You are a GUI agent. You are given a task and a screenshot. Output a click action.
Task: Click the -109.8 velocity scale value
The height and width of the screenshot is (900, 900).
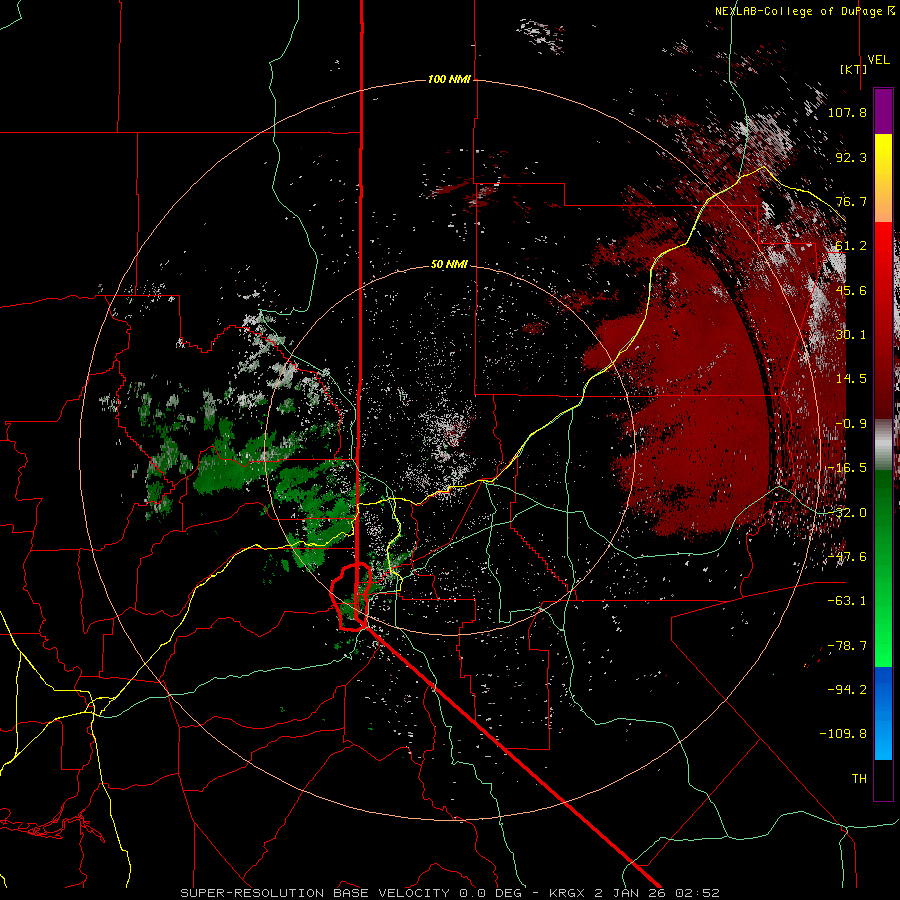coord(843,734)
